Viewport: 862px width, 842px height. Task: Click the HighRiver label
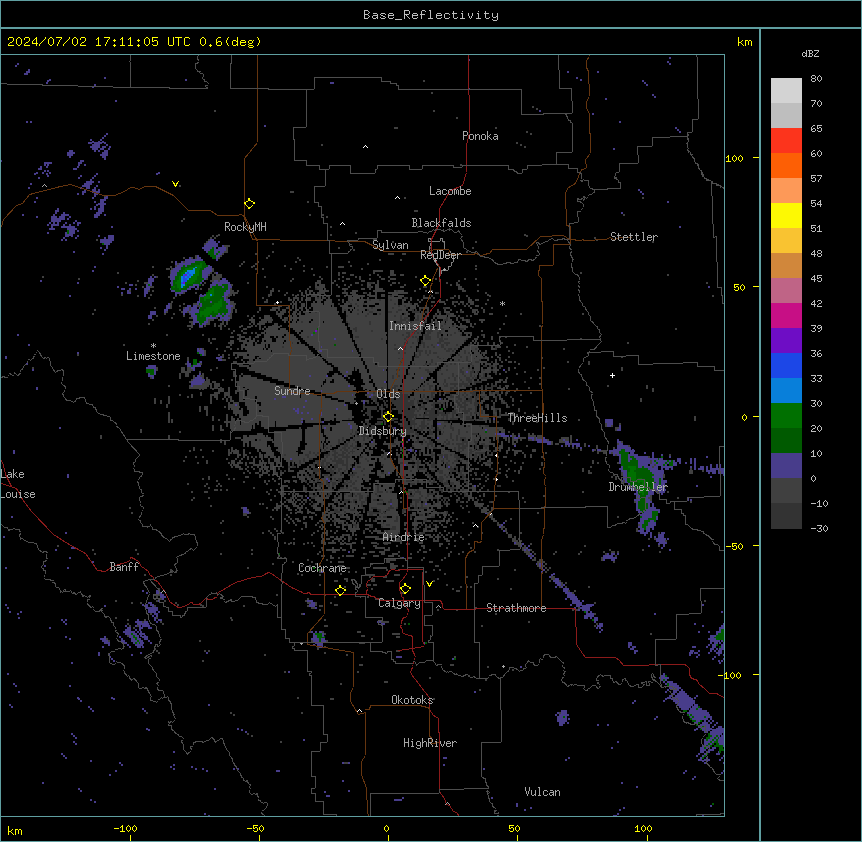430,743
